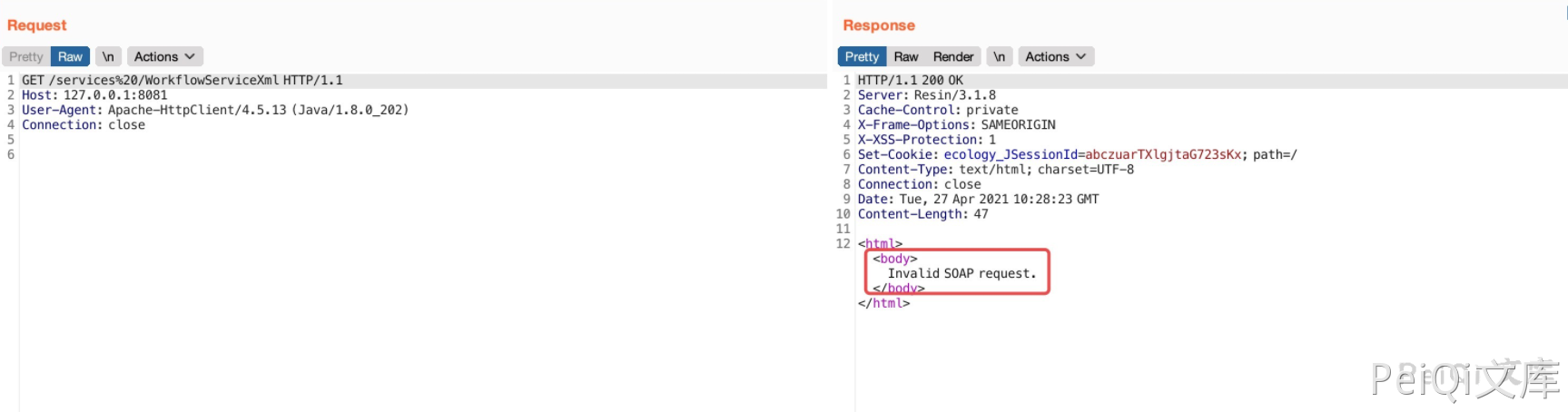The image size is (1568, 412).
Task: Select the Pretty tab in Response pane
Action: click(x=862, y=56)
